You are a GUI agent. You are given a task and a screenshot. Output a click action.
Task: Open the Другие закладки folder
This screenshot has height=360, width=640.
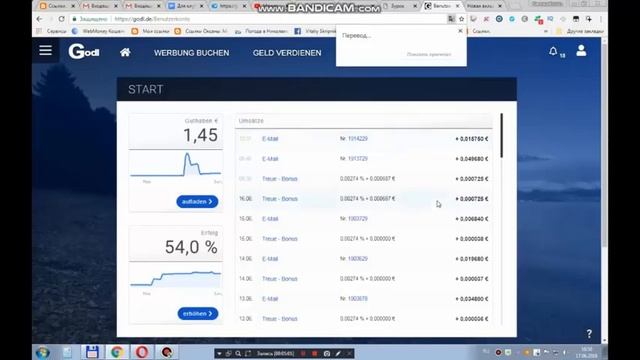click(x=580, y=31)
